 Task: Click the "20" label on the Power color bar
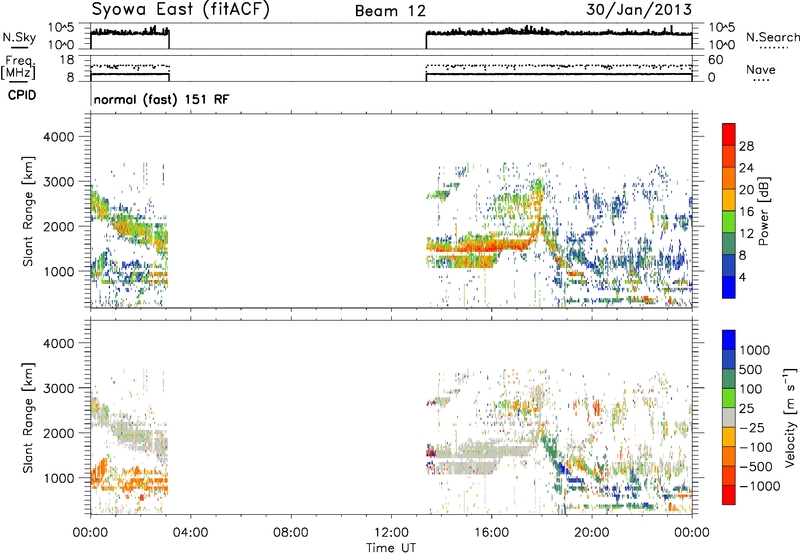pyautogui.click(x=746, y=190)
